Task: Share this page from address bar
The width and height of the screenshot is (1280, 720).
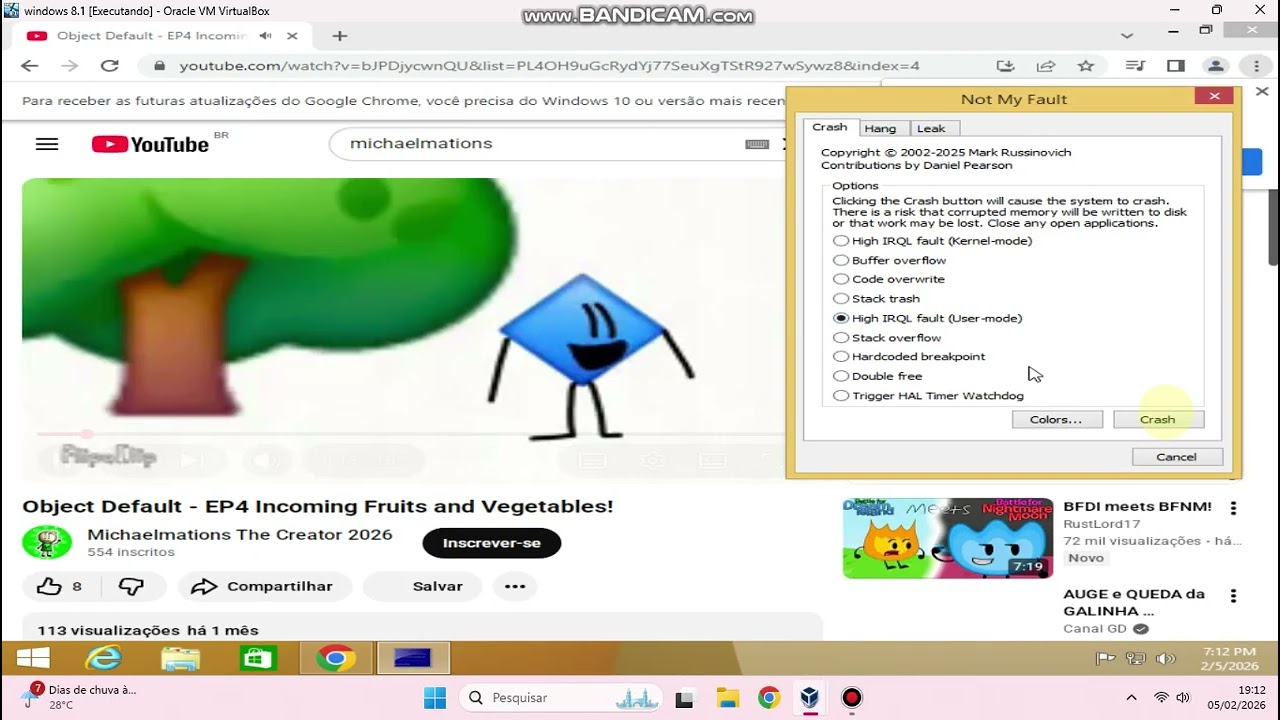Action: click(x=1046, y=66)
